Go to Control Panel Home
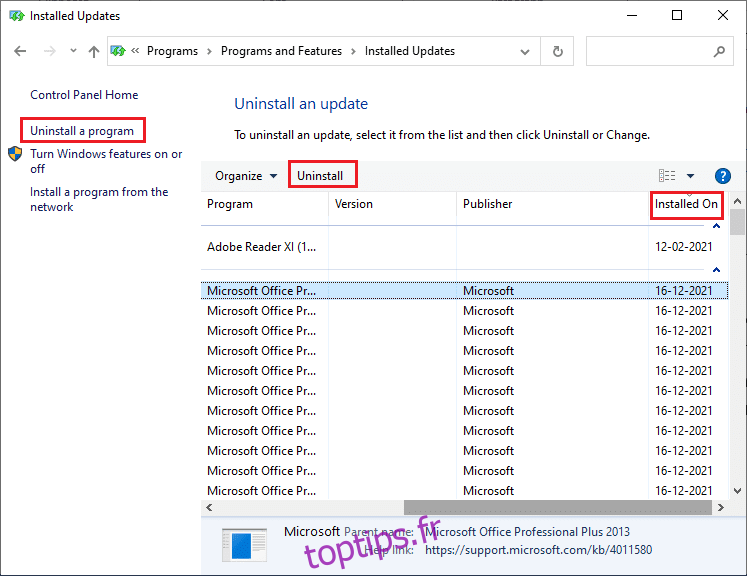The image size is (747, 577). click(x=84, y=95)
